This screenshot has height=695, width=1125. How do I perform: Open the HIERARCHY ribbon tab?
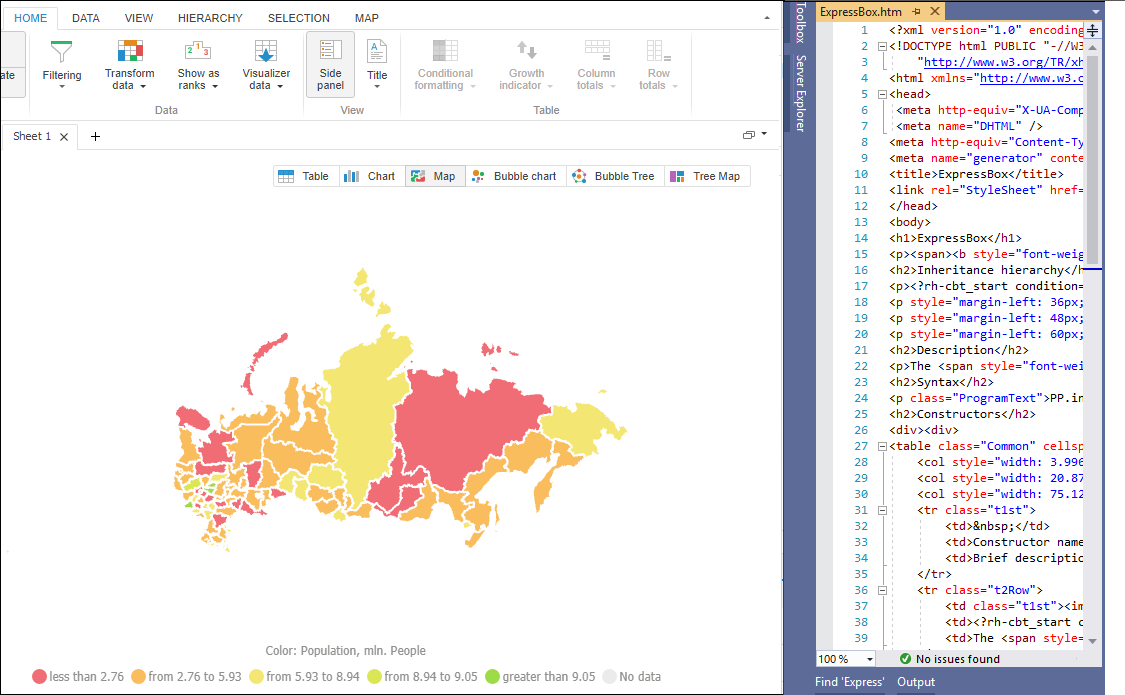pos(210,18)
